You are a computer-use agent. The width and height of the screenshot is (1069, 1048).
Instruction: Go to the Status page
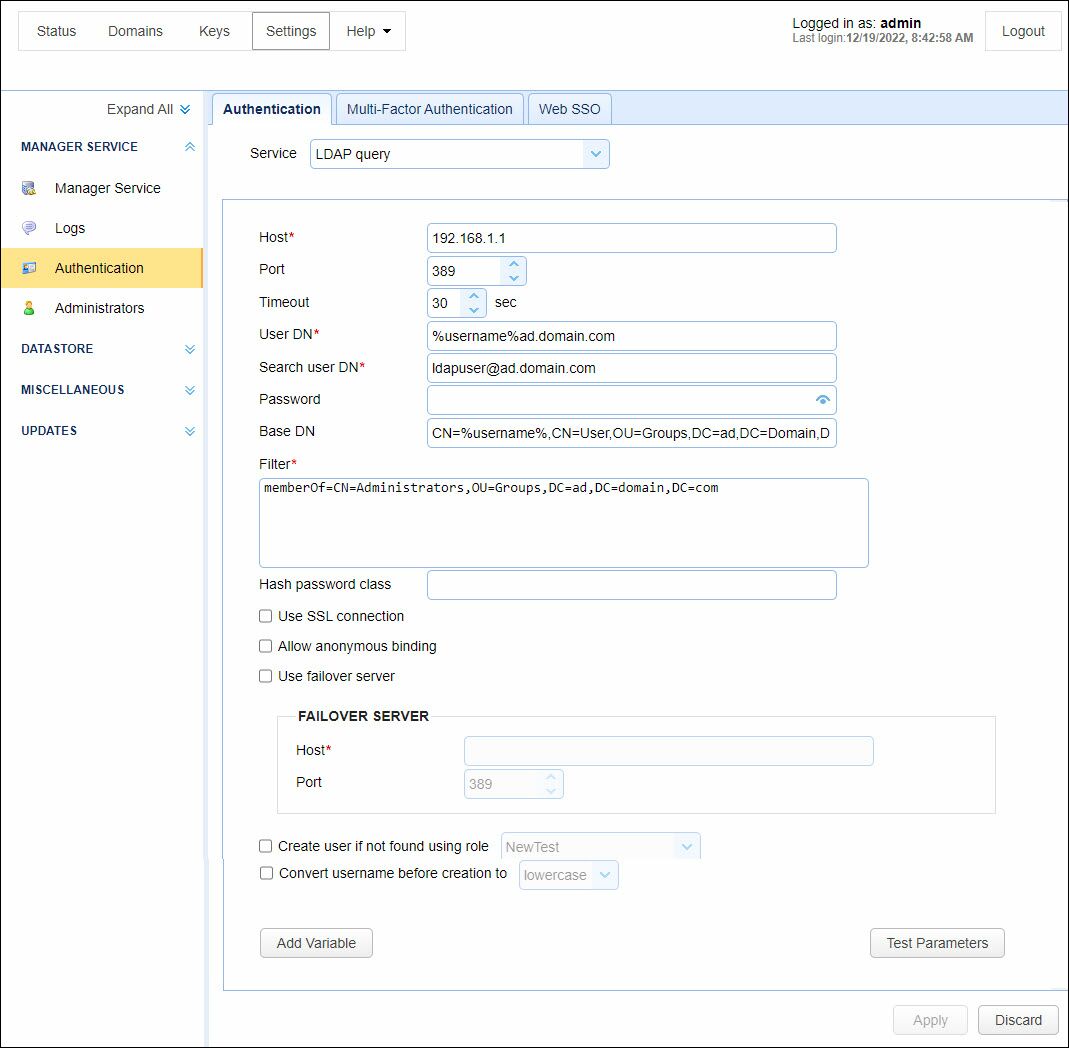pos(57,31)
